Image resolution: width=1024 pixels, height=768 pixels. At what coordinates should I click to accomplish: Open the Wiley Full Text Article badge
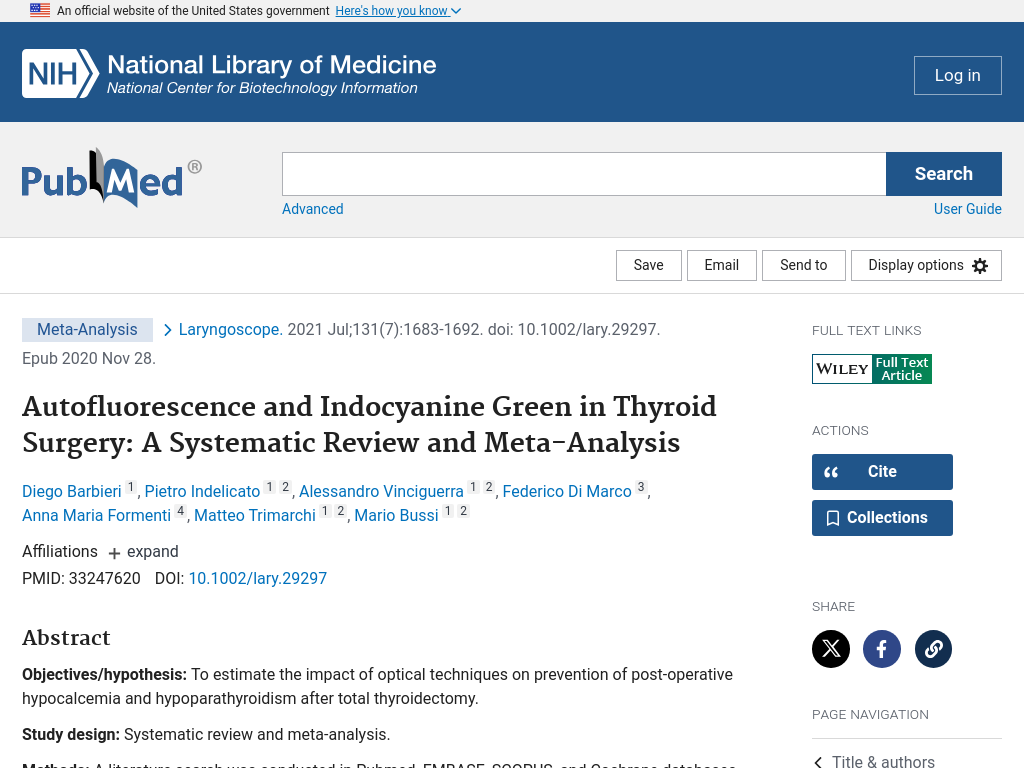871,369
